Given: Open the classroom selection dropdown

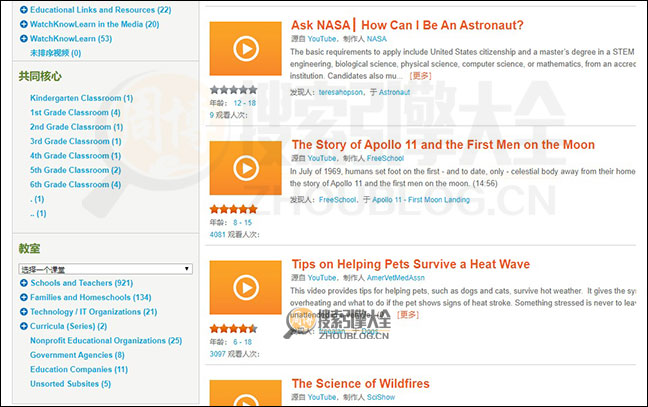Looking at the screenshot, I should point(105,269).
